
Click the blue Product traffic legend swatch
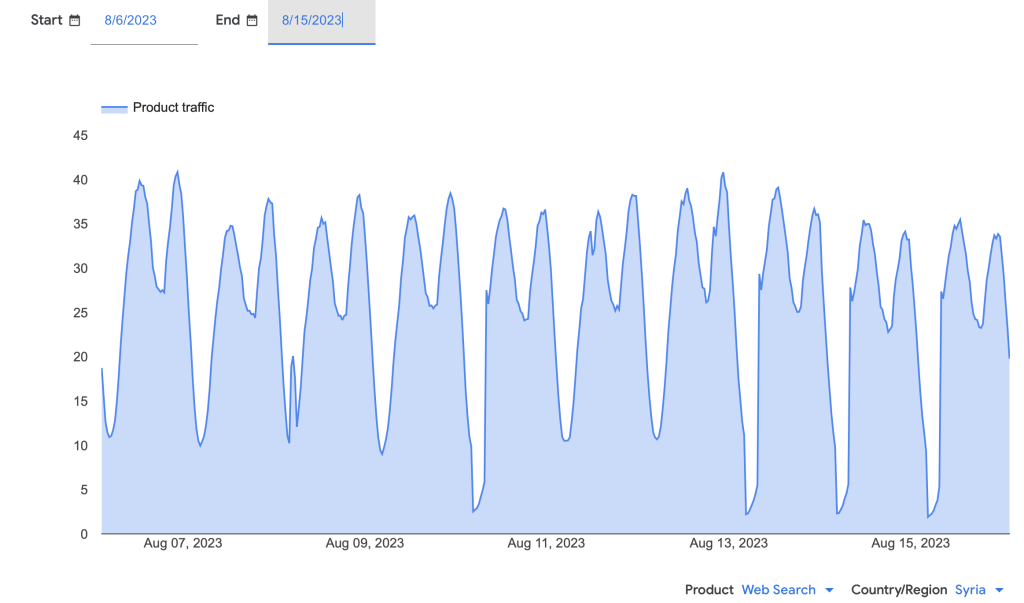[x=114, y=108]
